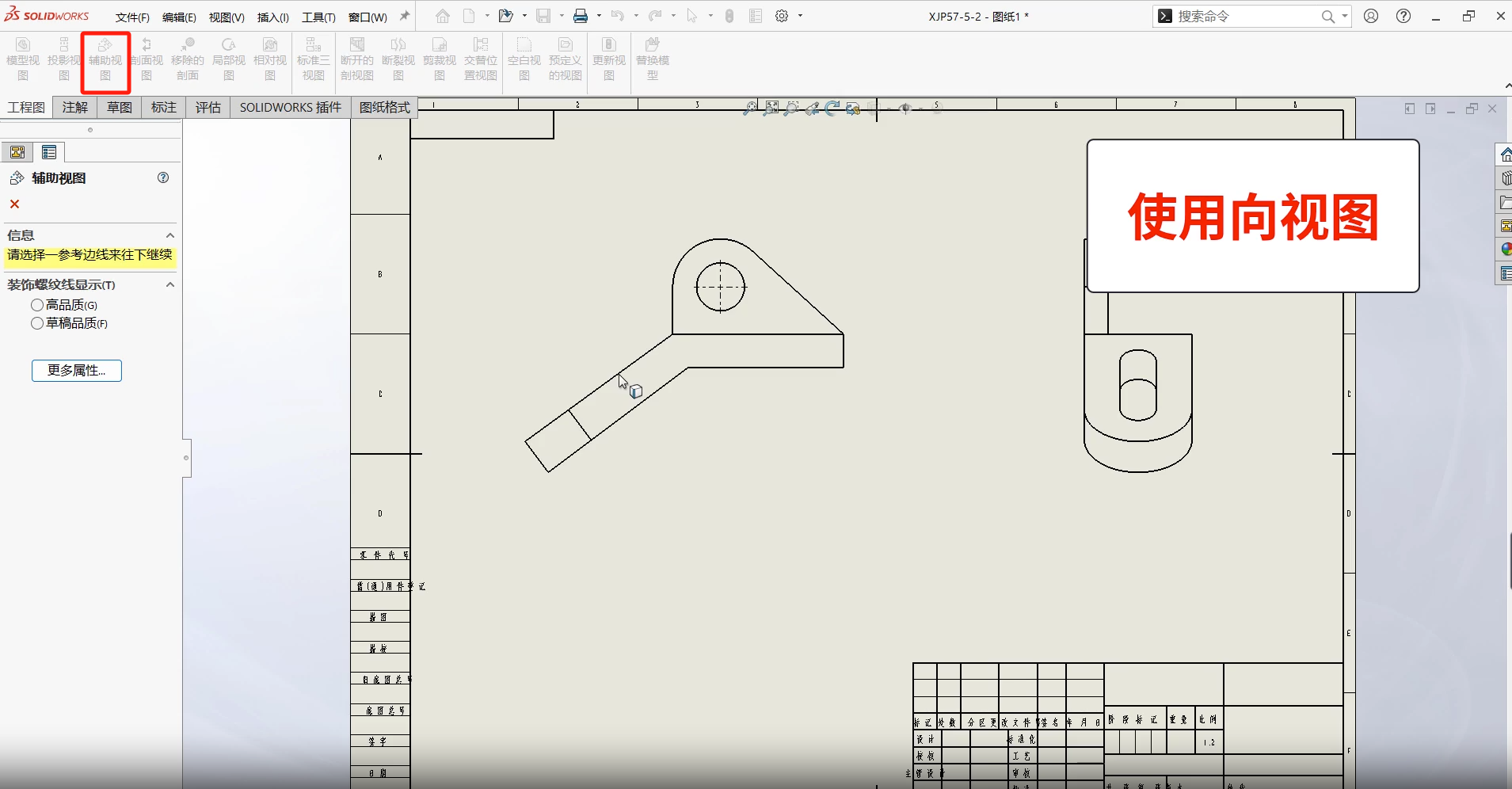
Task: Insert 标准三视图 standard three view
Action: [x=314, y=59]
